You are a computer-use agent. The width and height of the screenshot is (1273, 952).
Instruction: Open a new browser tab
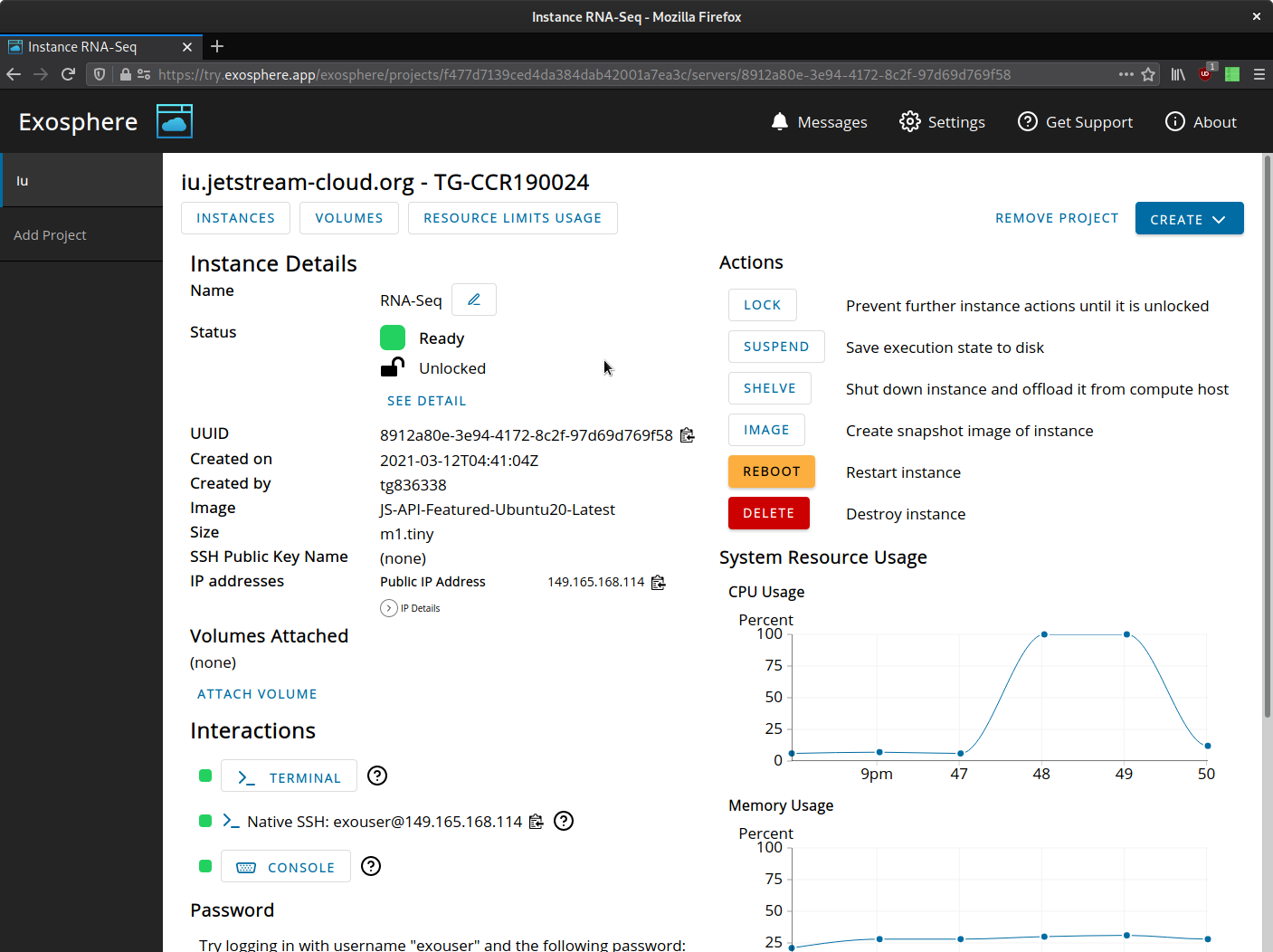(x=217, y=46)
